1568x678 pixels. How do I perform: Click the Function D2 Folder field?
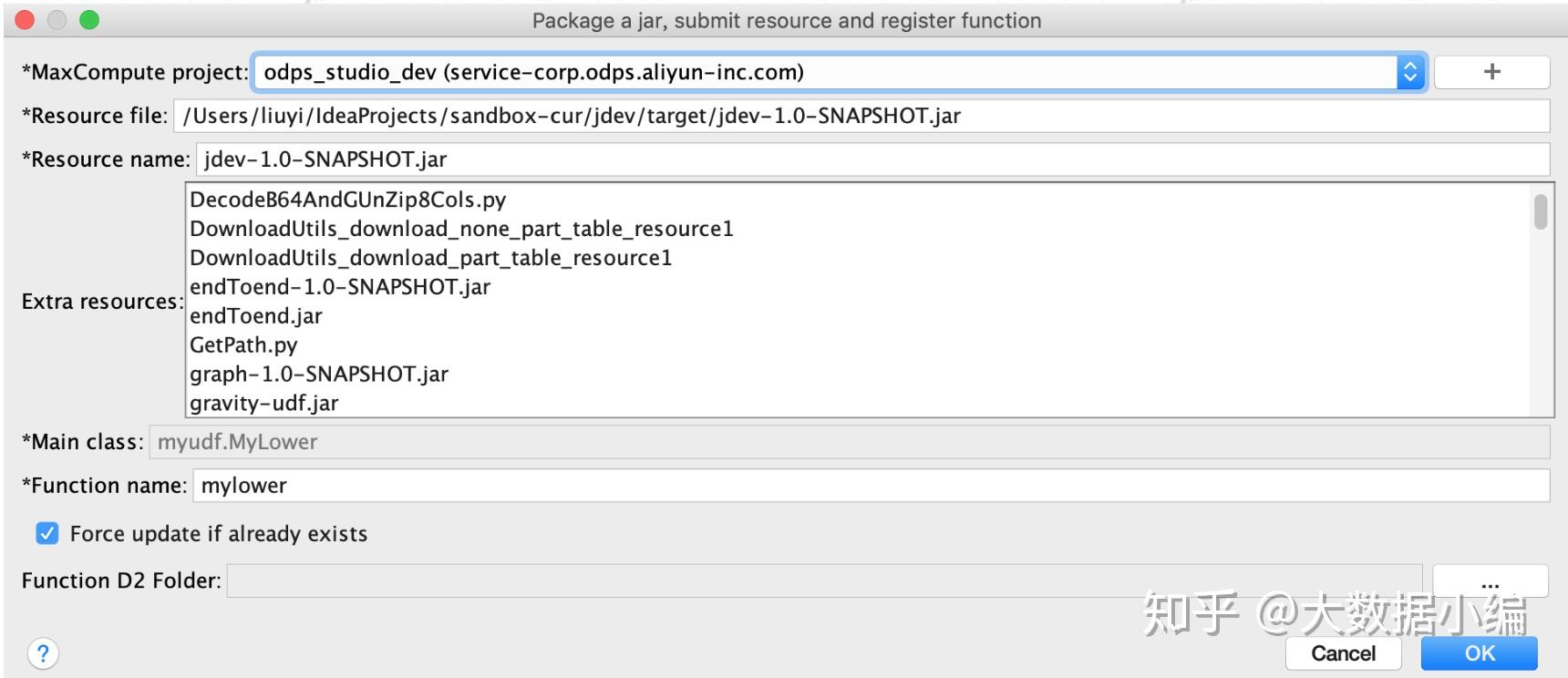coord(824,581)
